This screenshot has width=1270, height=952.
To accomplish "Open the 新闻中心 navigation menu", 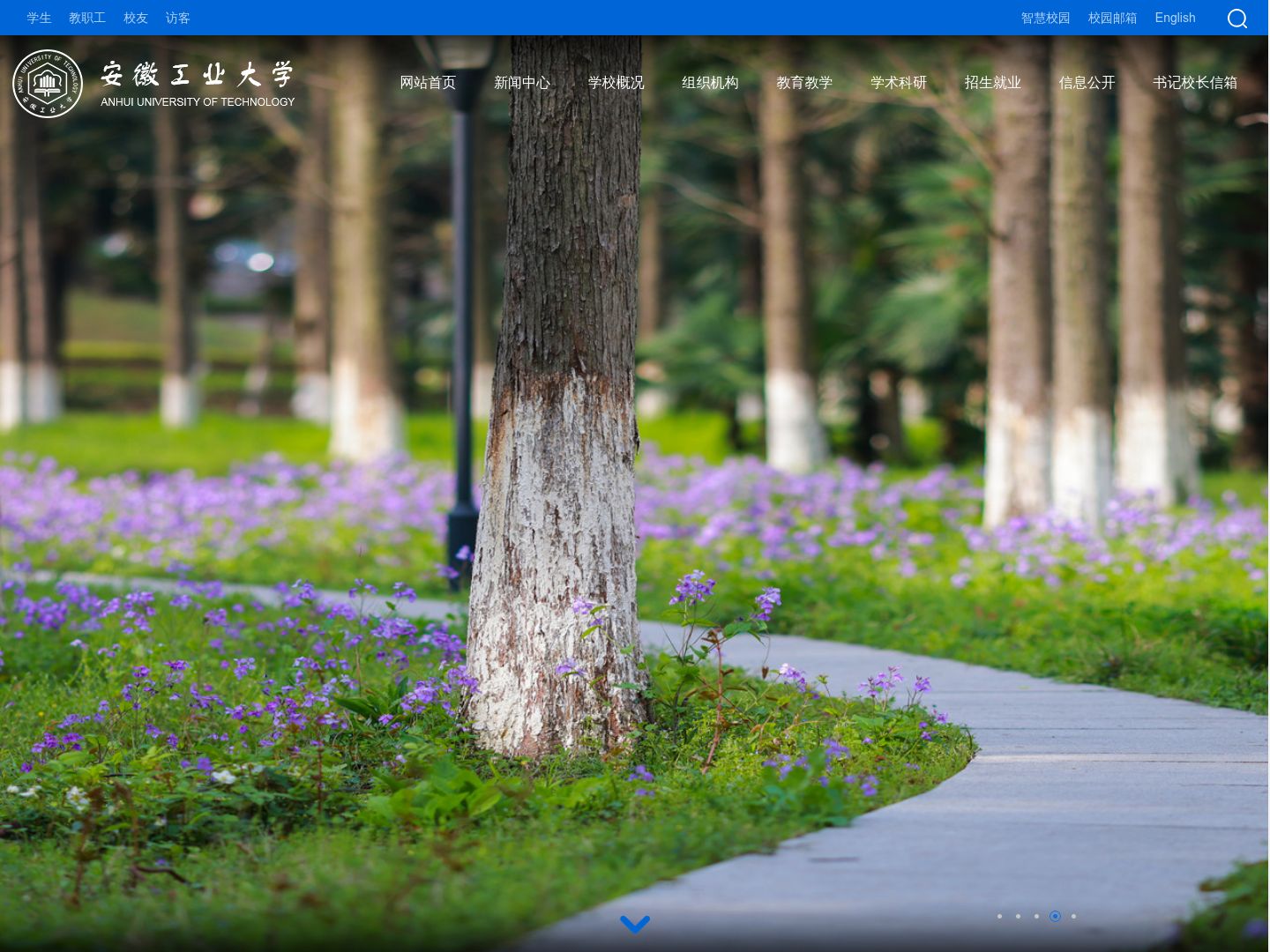I will [522, 83].
